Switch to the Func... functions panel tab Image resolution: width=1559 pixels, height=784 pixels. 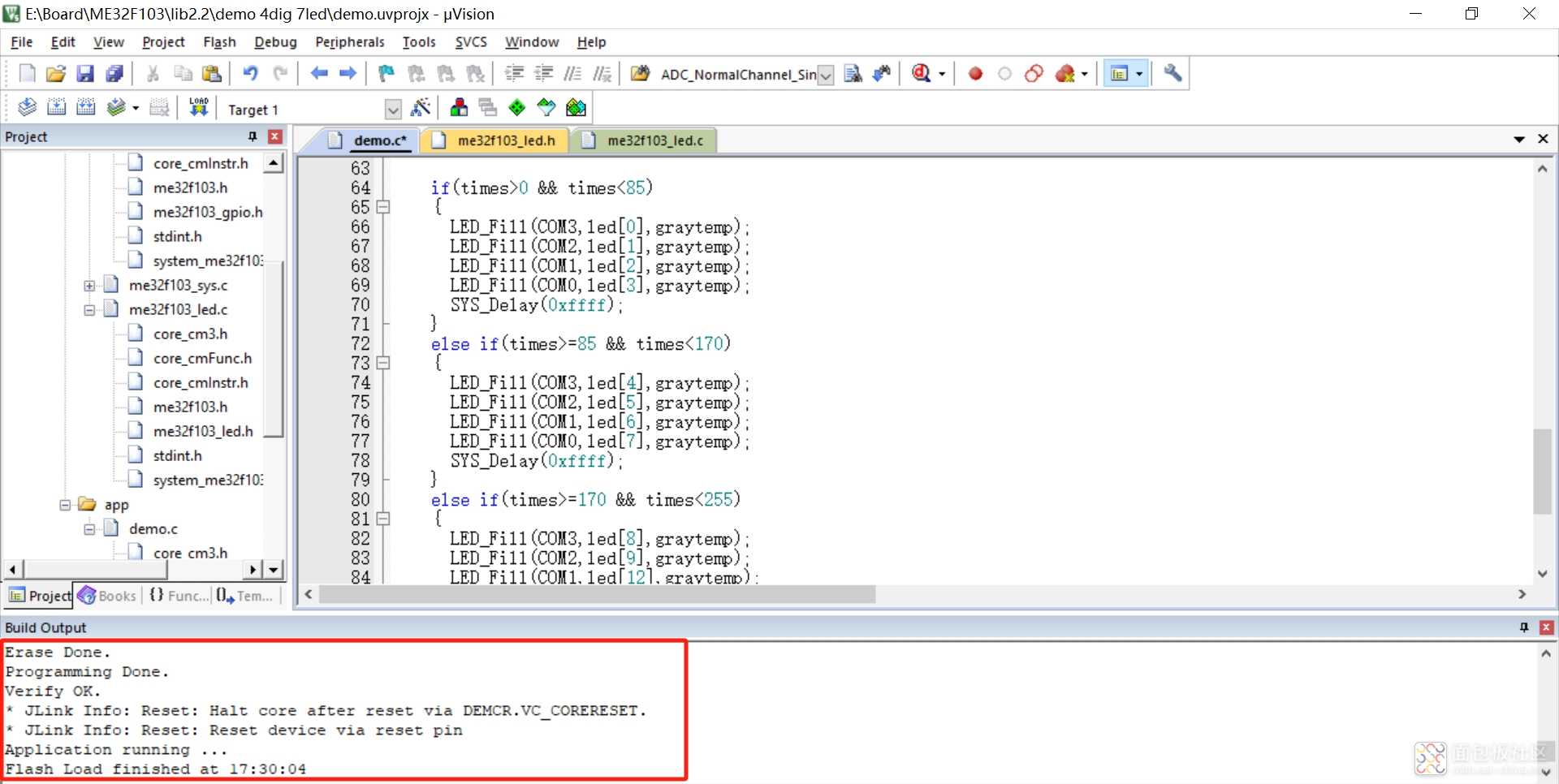pyautogui.click(x=179, y=596)
